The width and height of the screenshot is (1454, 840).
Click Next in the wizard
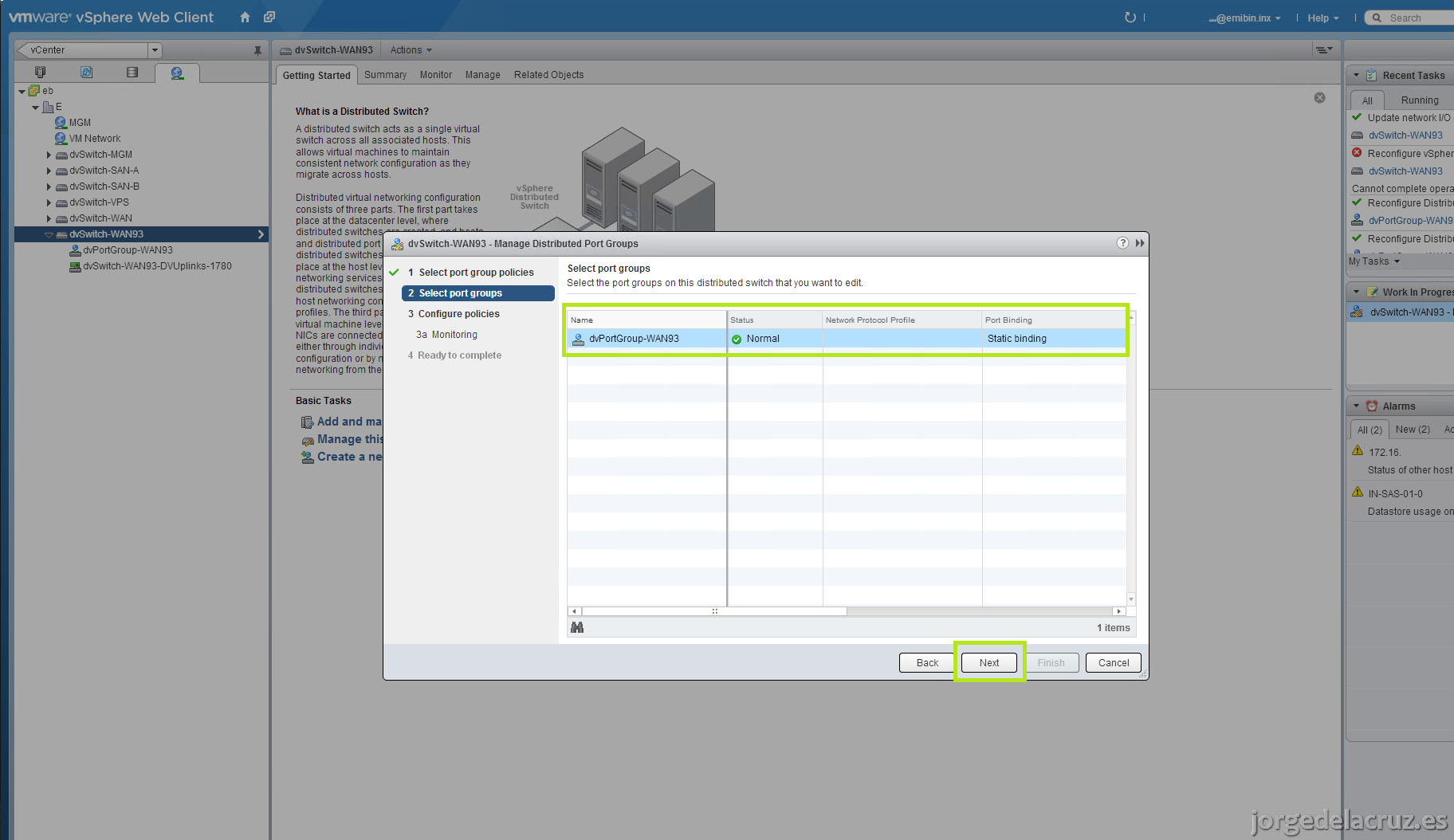pos(988,662)
